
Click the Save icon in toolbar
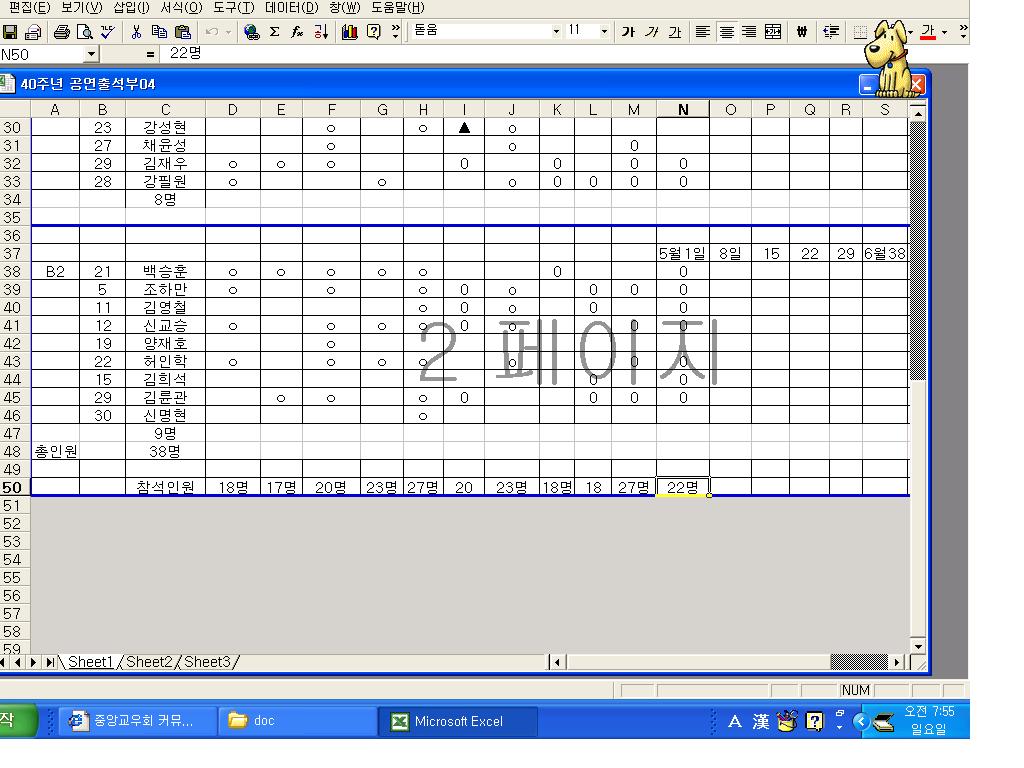[x=11, y=32]
